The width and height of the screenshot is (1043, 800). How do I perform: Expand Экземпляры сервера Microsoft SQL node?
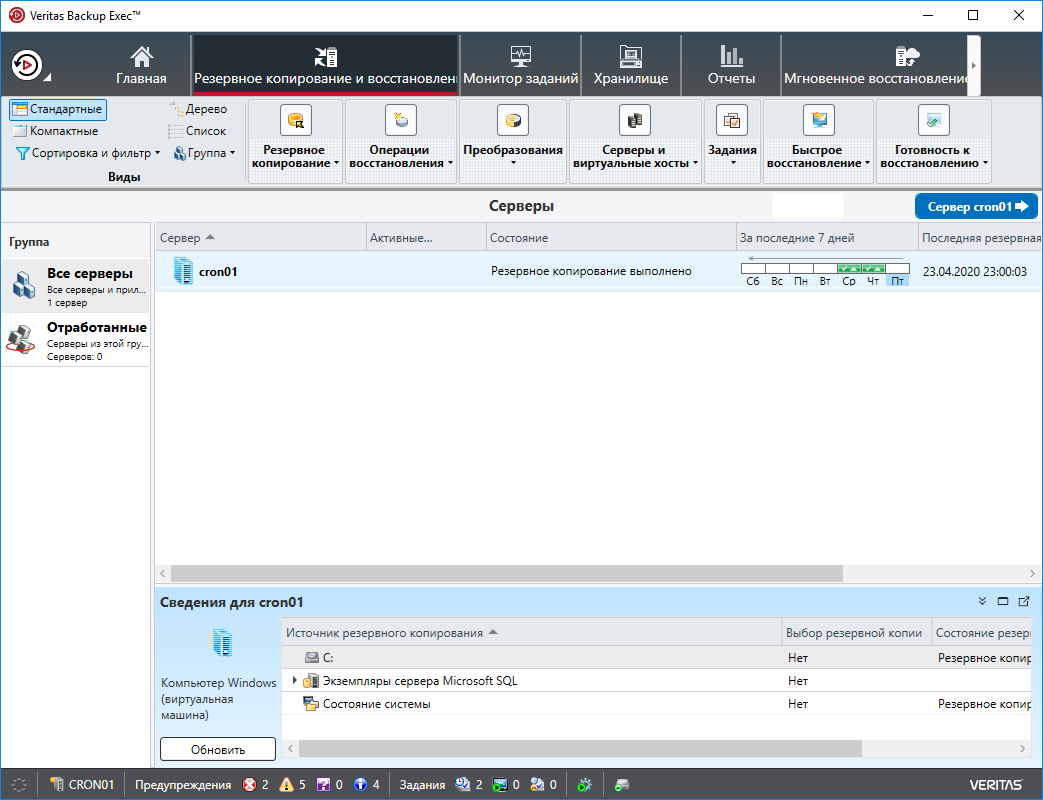coord(295,680)
